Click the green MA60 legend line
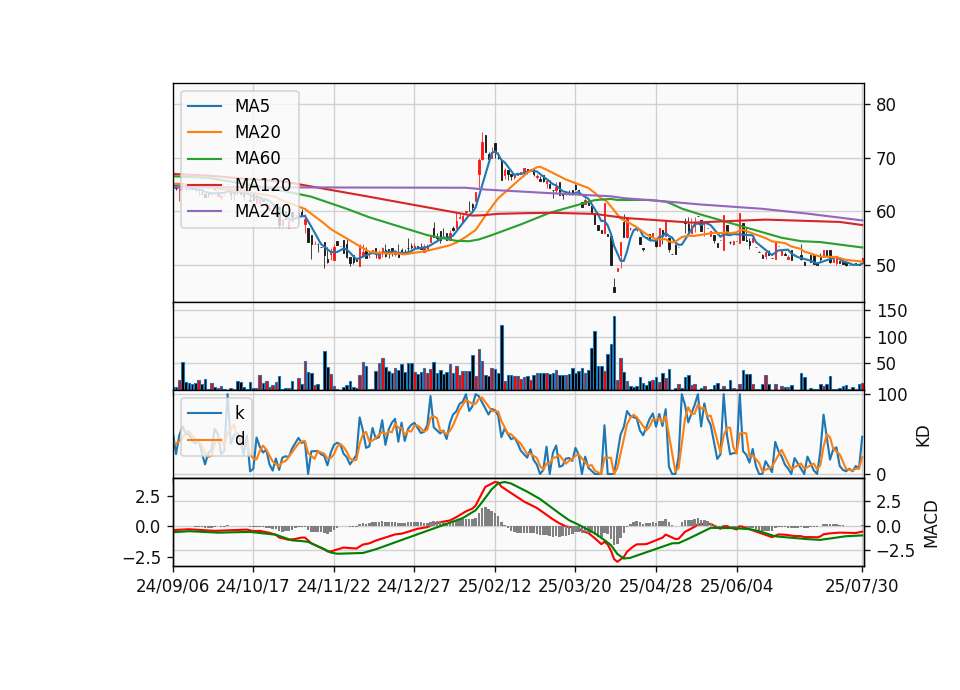The height and width of the screenshot is (690, 960). [x=204, y=159]
